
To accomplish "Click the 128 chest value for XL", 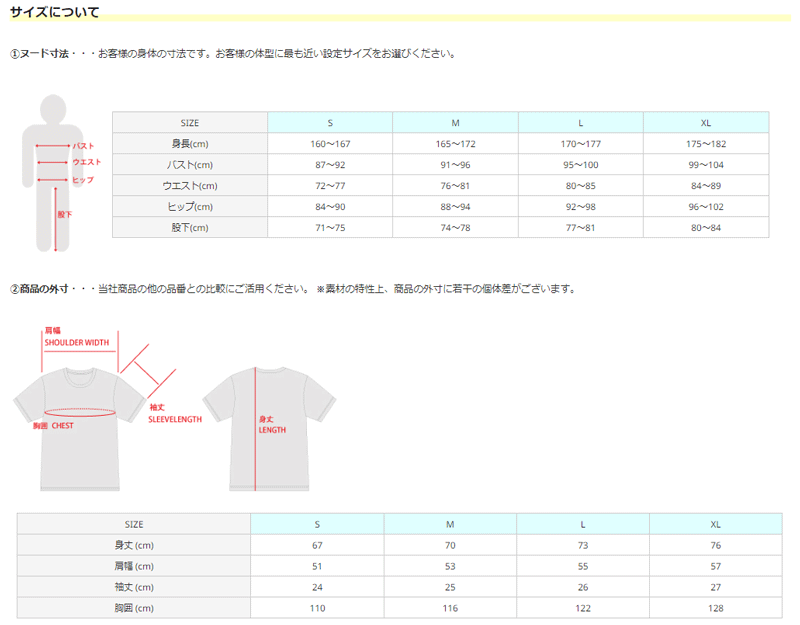I will (x=715, y=608).
